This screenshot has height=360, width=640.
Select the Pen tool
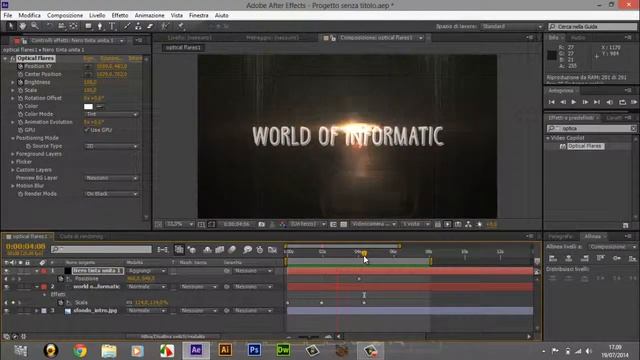100,26
